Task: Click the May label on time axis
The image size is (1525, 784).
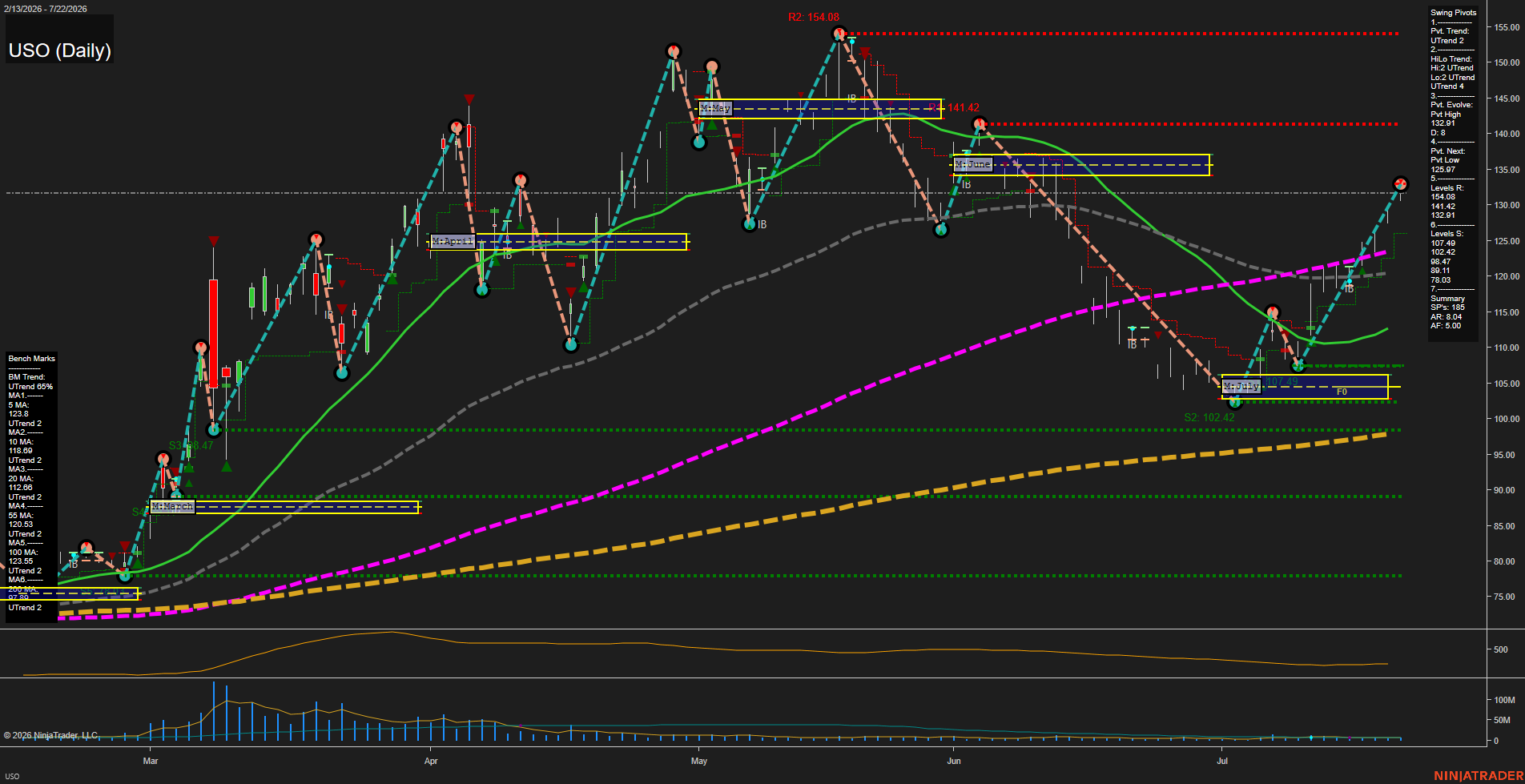Action: [699, 761]
